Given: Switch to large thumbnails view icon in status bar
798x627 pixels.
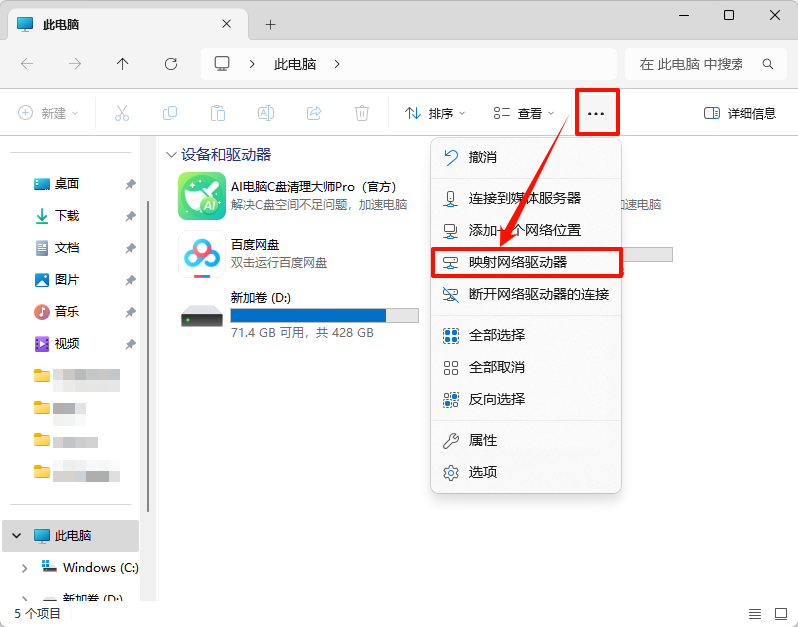Looking at the screenshot, I should pyautogui.click(x=781, y=614).
